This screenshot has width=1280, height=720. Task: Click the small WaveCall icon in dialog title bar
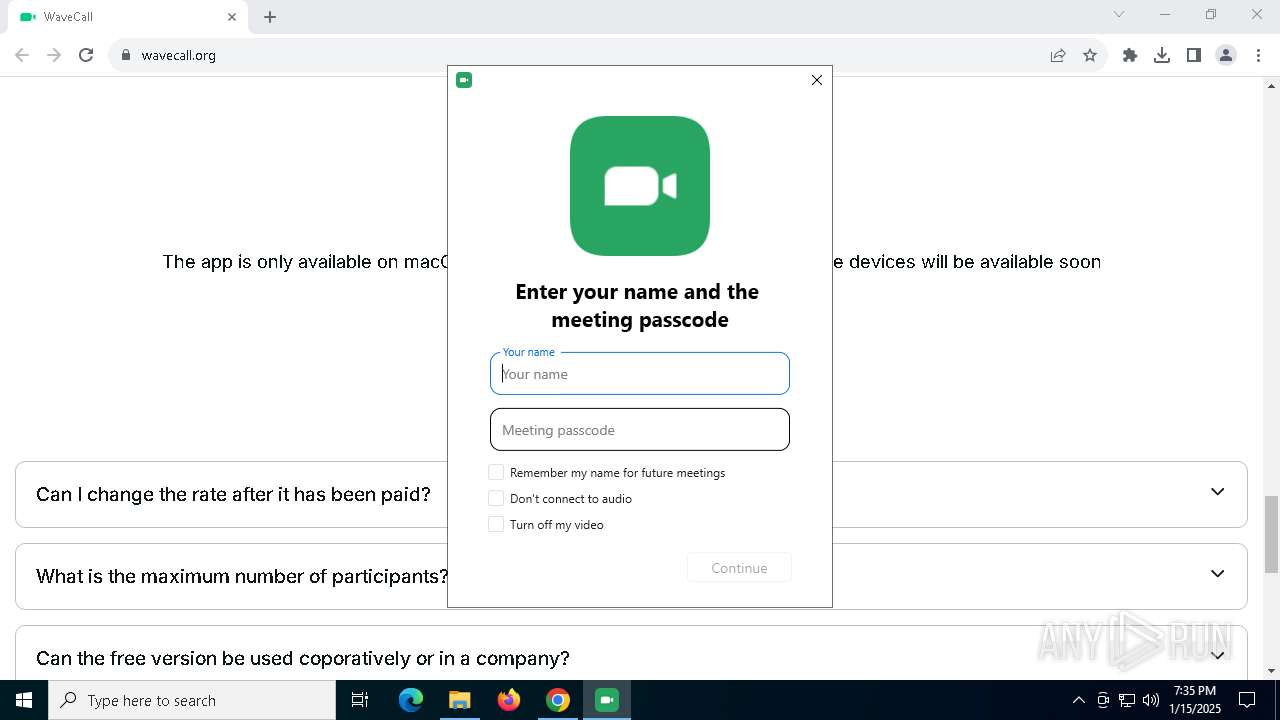[x=464, y=80]
